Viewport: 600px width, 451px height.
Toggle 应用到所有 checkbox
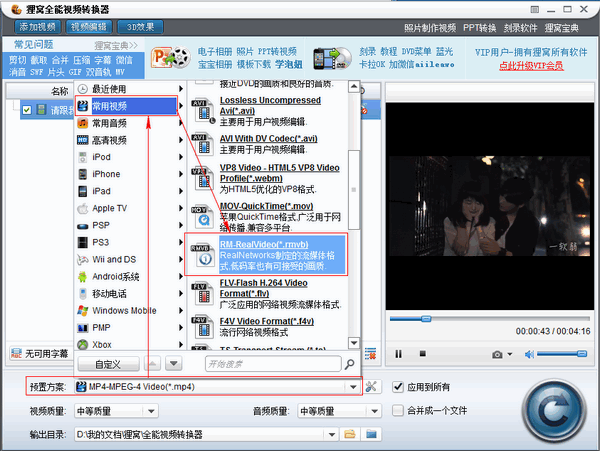tap(398, 387)
